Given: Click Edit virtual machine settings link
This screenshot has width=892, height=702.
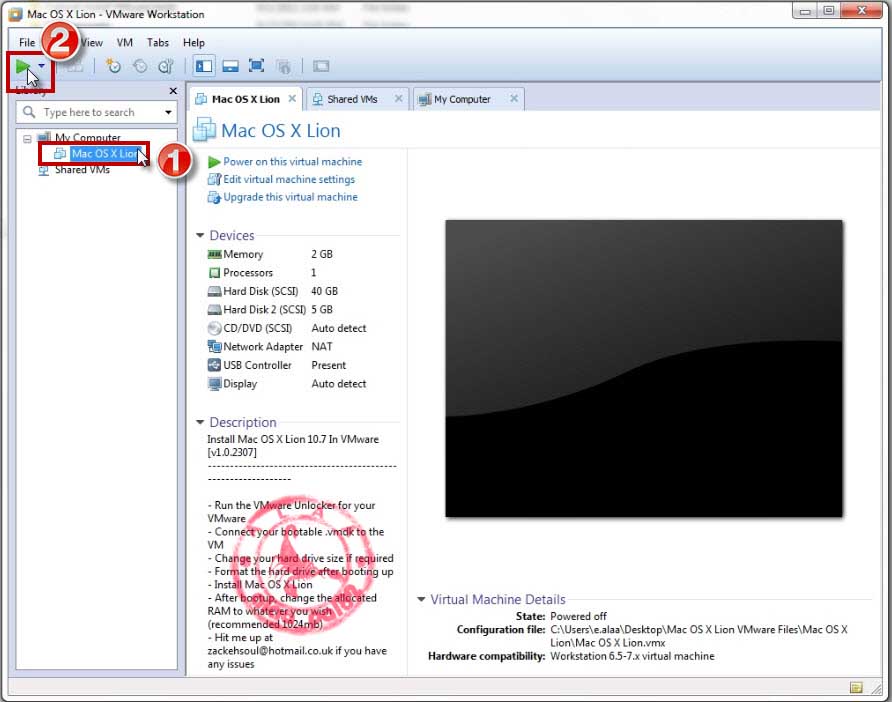Looking at the screenshot, I should (x=289, y=179).
